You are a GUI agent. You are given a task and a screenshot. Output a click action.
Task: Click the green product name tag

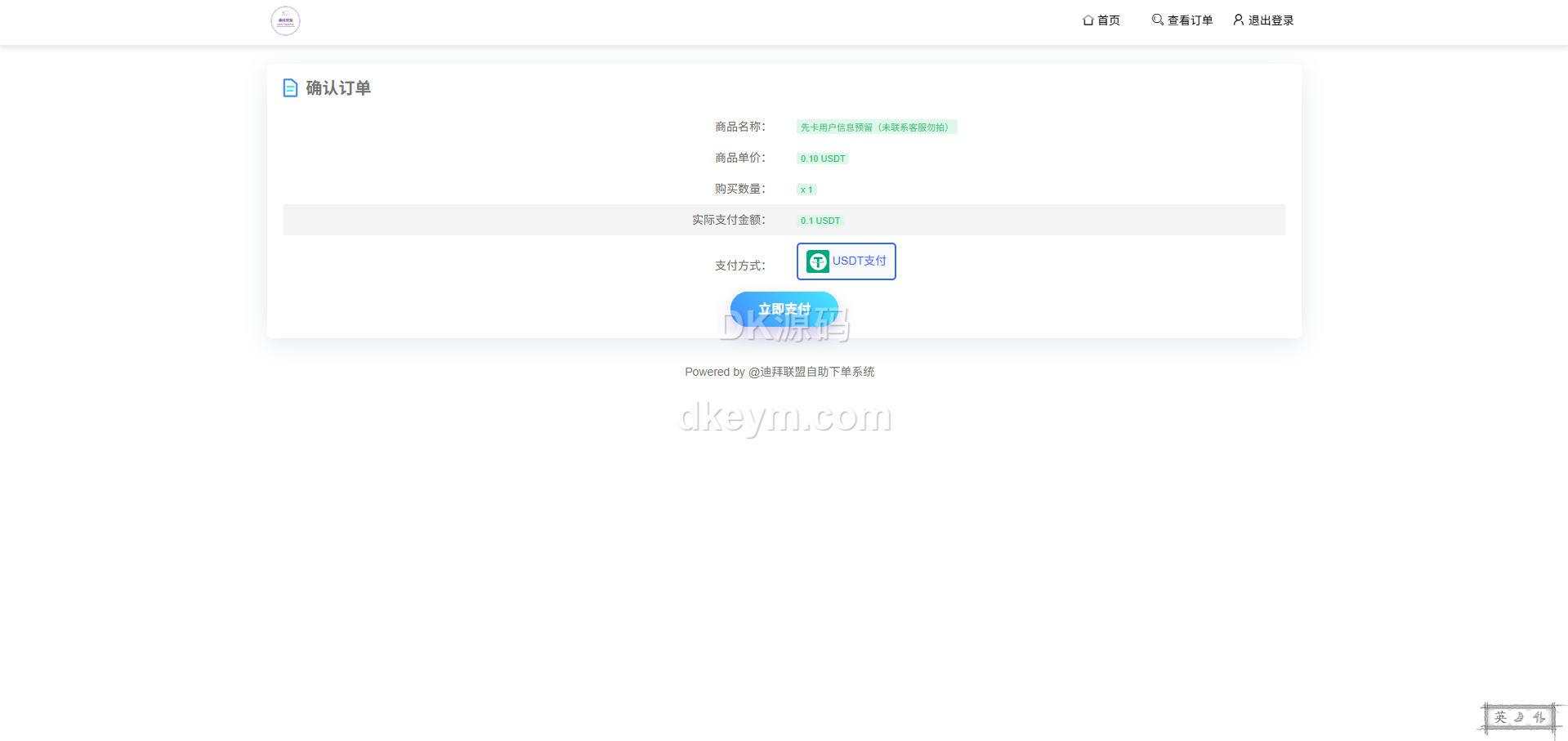(x=876, y=127)
